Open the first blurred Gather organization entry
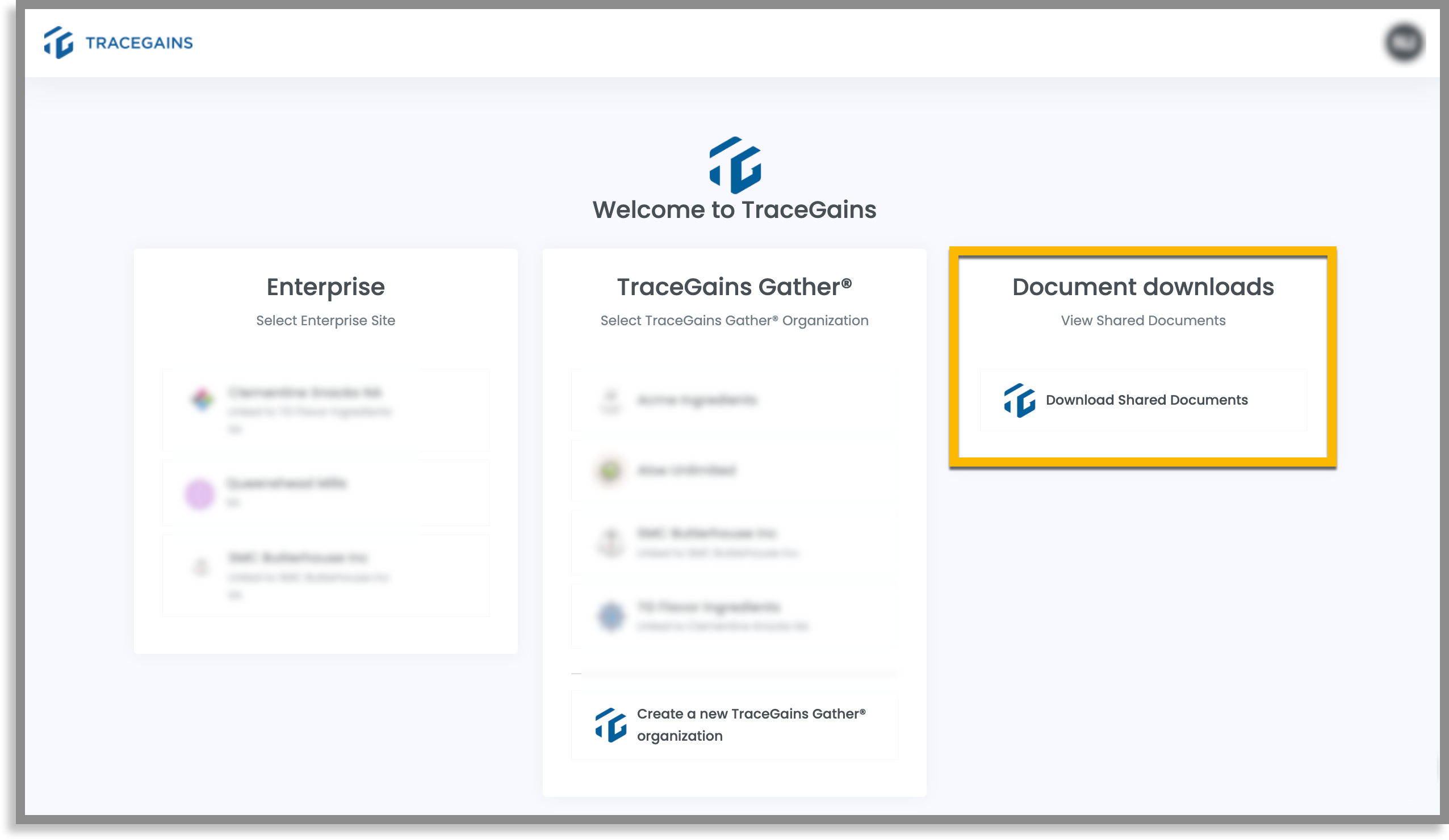The height and width of the screenshot is (840, 1449). click(734, 400)
